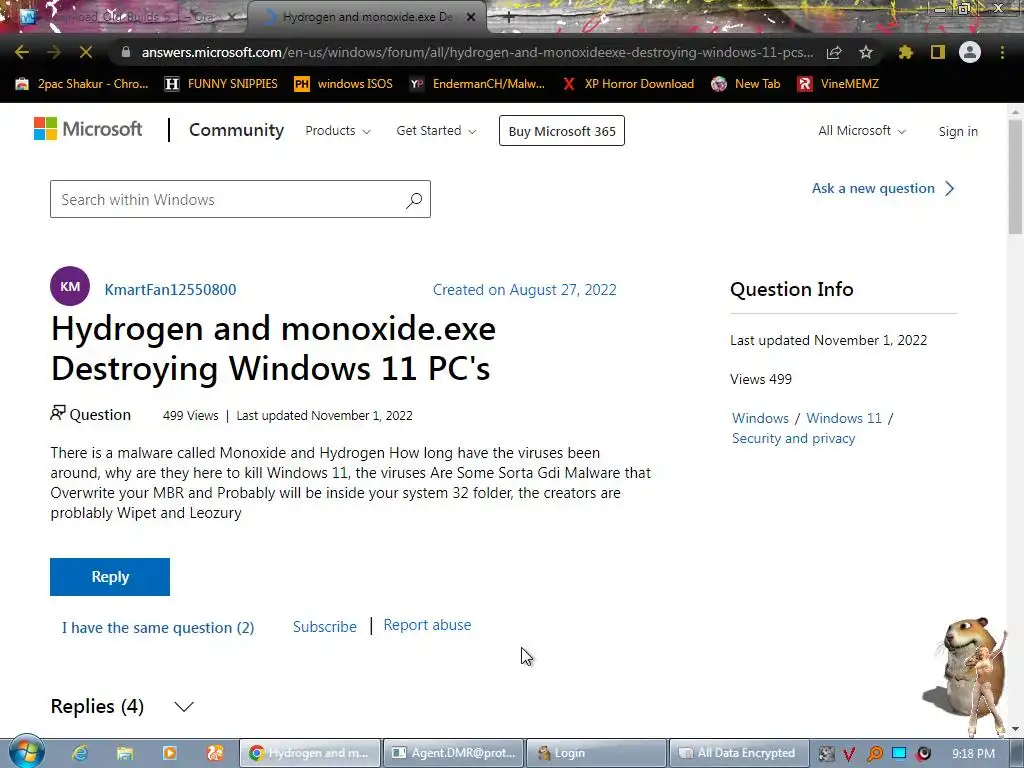Select the post title heading text

[x=273, y=348]
